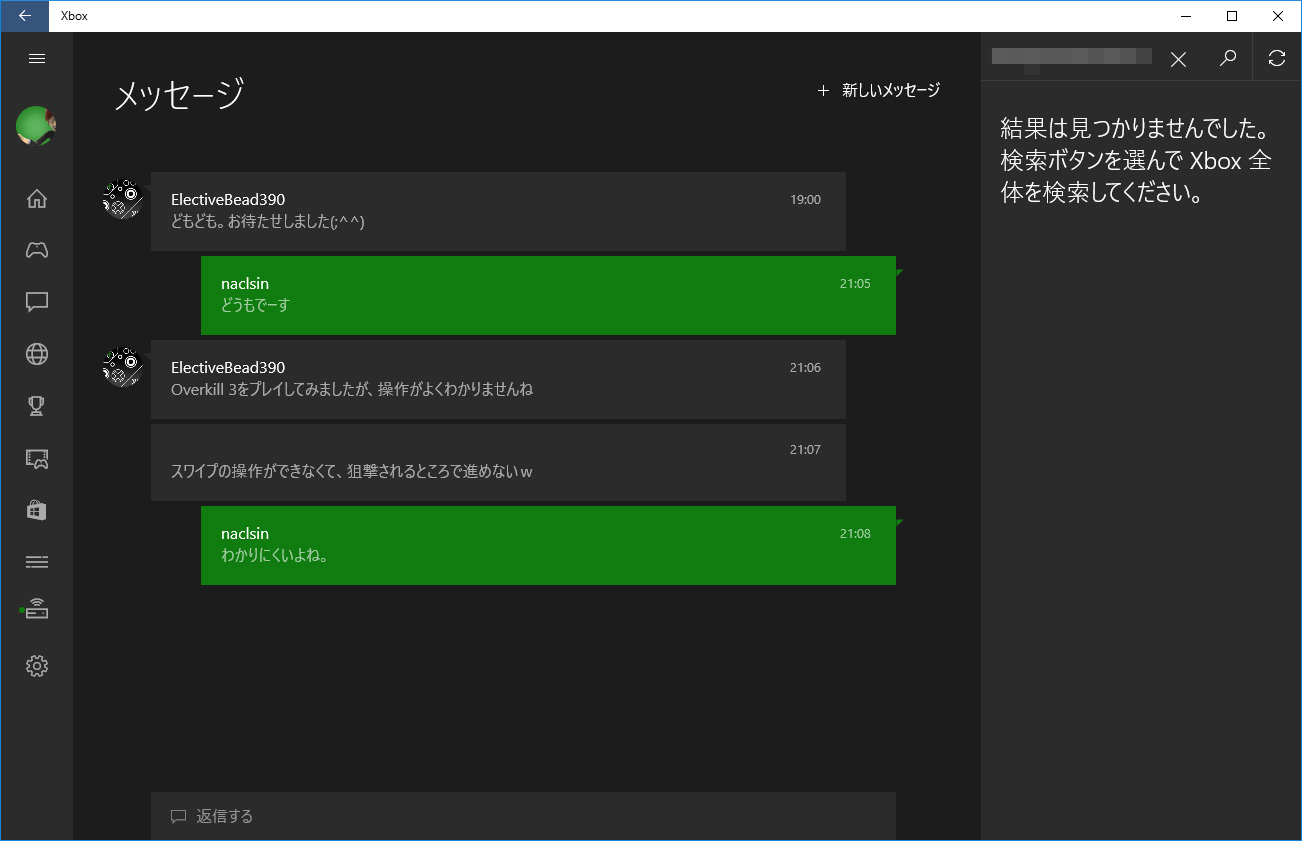Start a new message with 新しいメッセージ
Screen dimensions: 1302x841
coord(879,90)
